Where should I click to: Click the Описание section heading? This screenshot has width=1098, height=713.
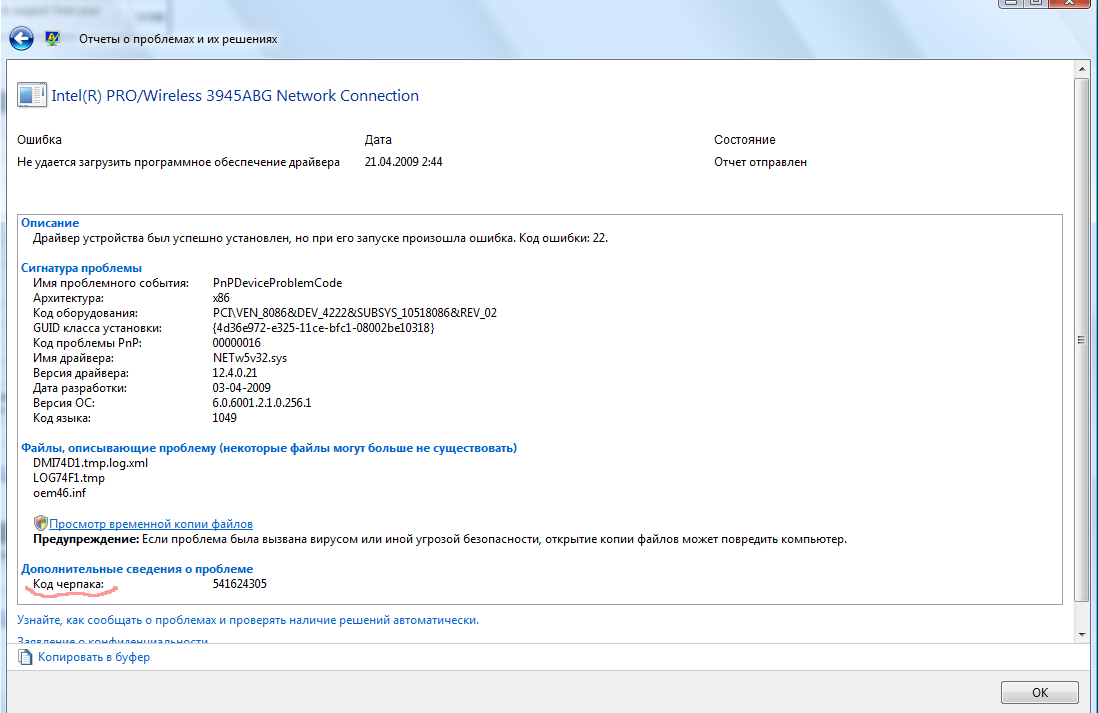[x=50, y=223]
